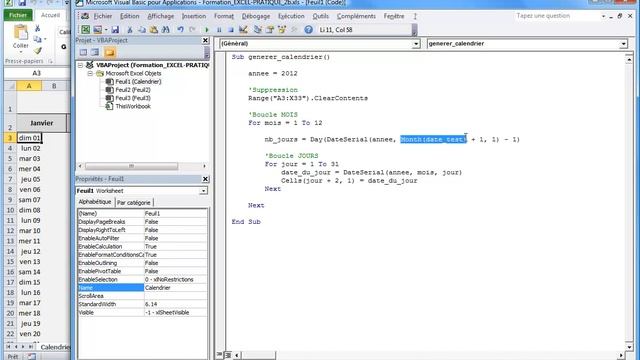Open Find with the binoculars icon
Image resolution: width=640 pixels, height=360 pixels.
click(165, 30)
